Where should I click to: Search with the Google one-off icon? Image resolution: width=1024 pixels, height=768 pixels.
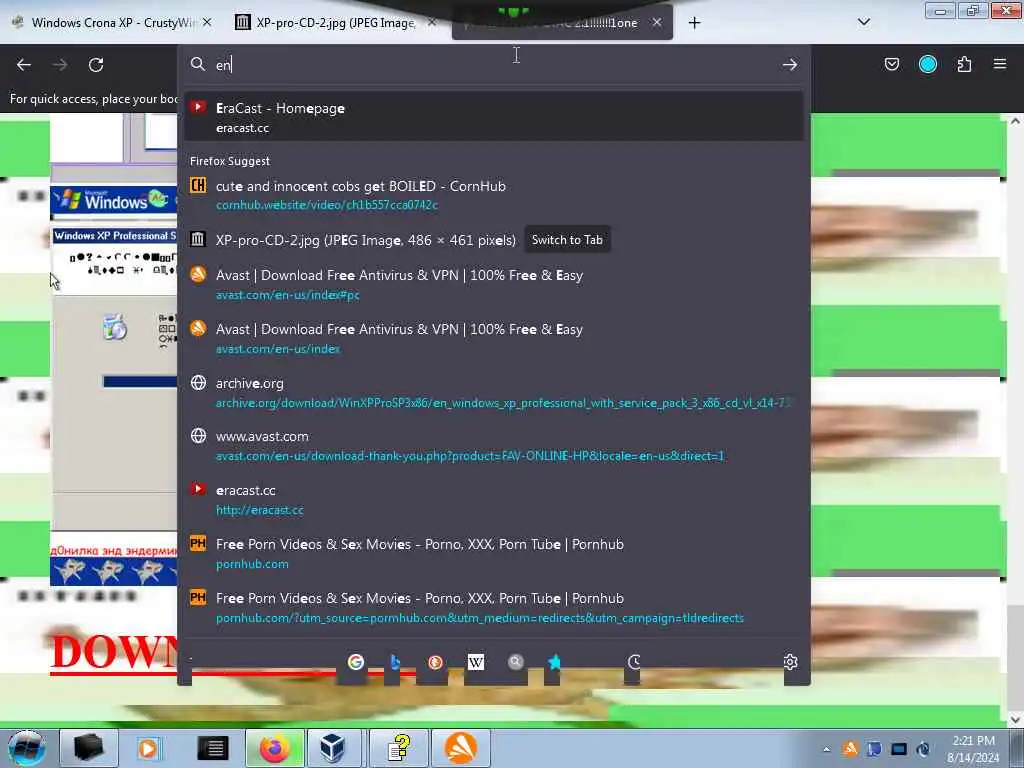click(355, 662)
